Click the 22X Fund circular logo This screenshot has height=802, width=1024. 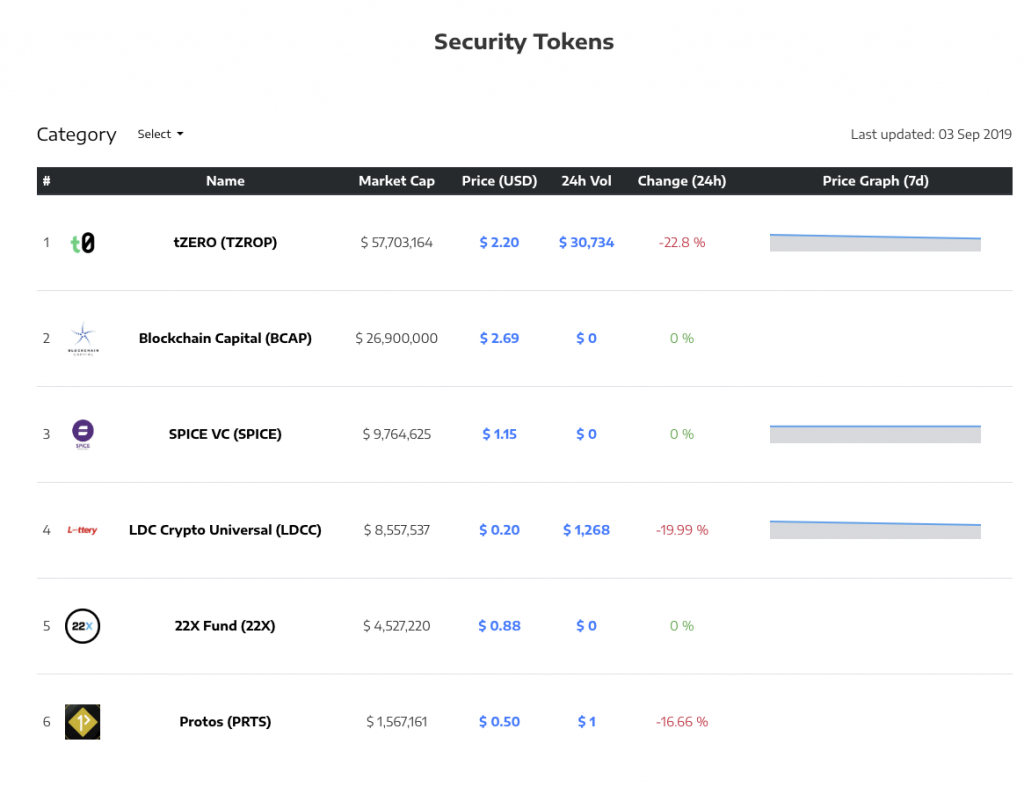pos(82,626)
